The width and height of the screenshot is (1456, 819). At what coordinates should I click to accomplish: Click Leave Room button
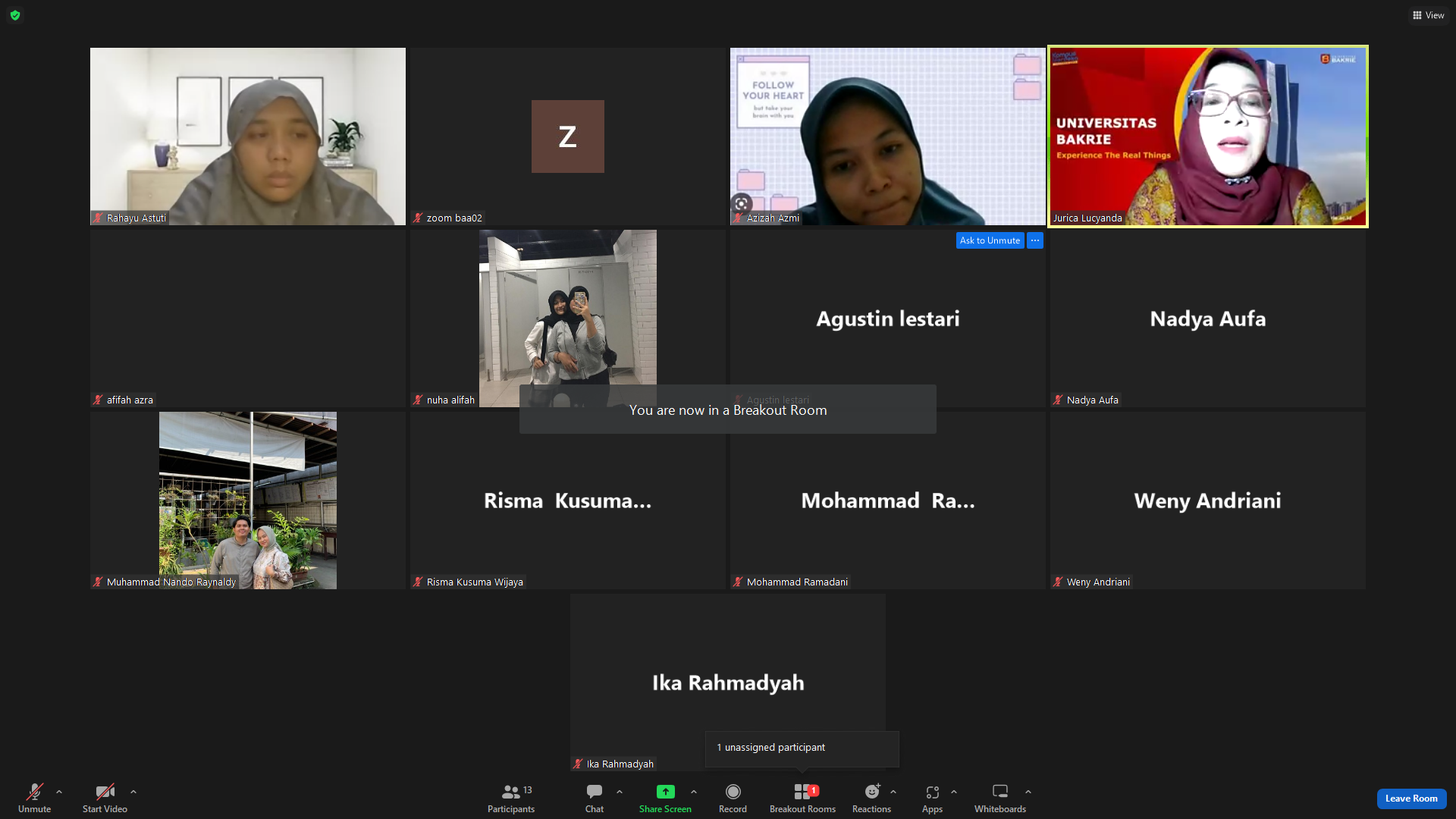pos(1411,799)
